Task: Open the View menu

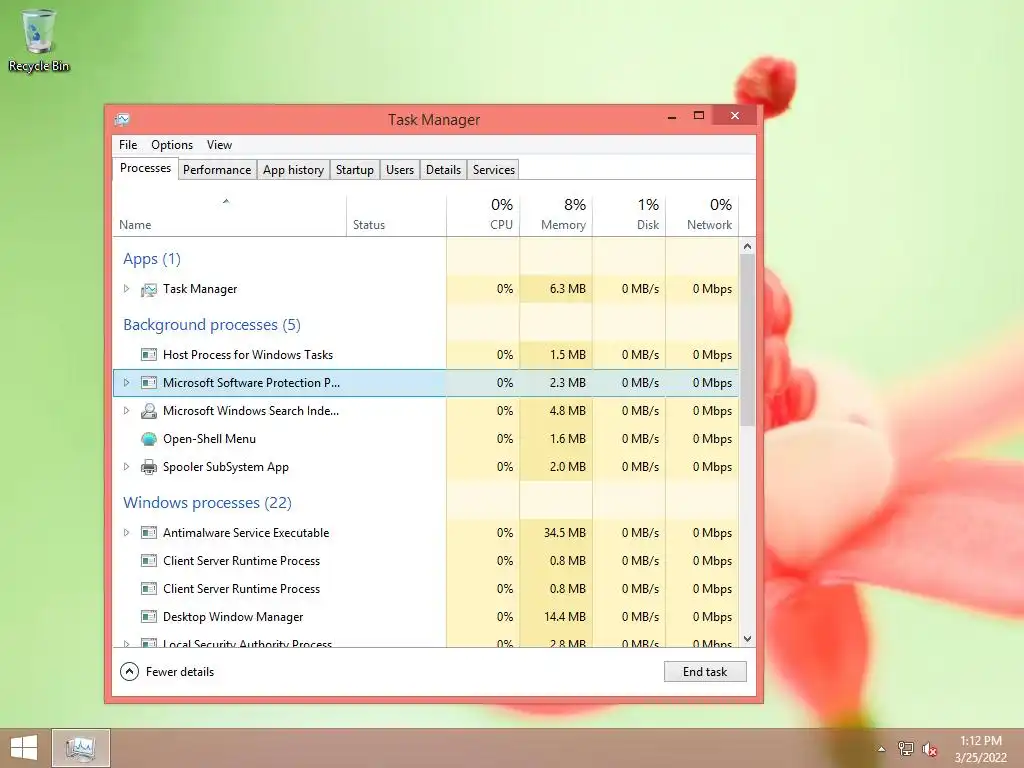Action: coord(219,145)
